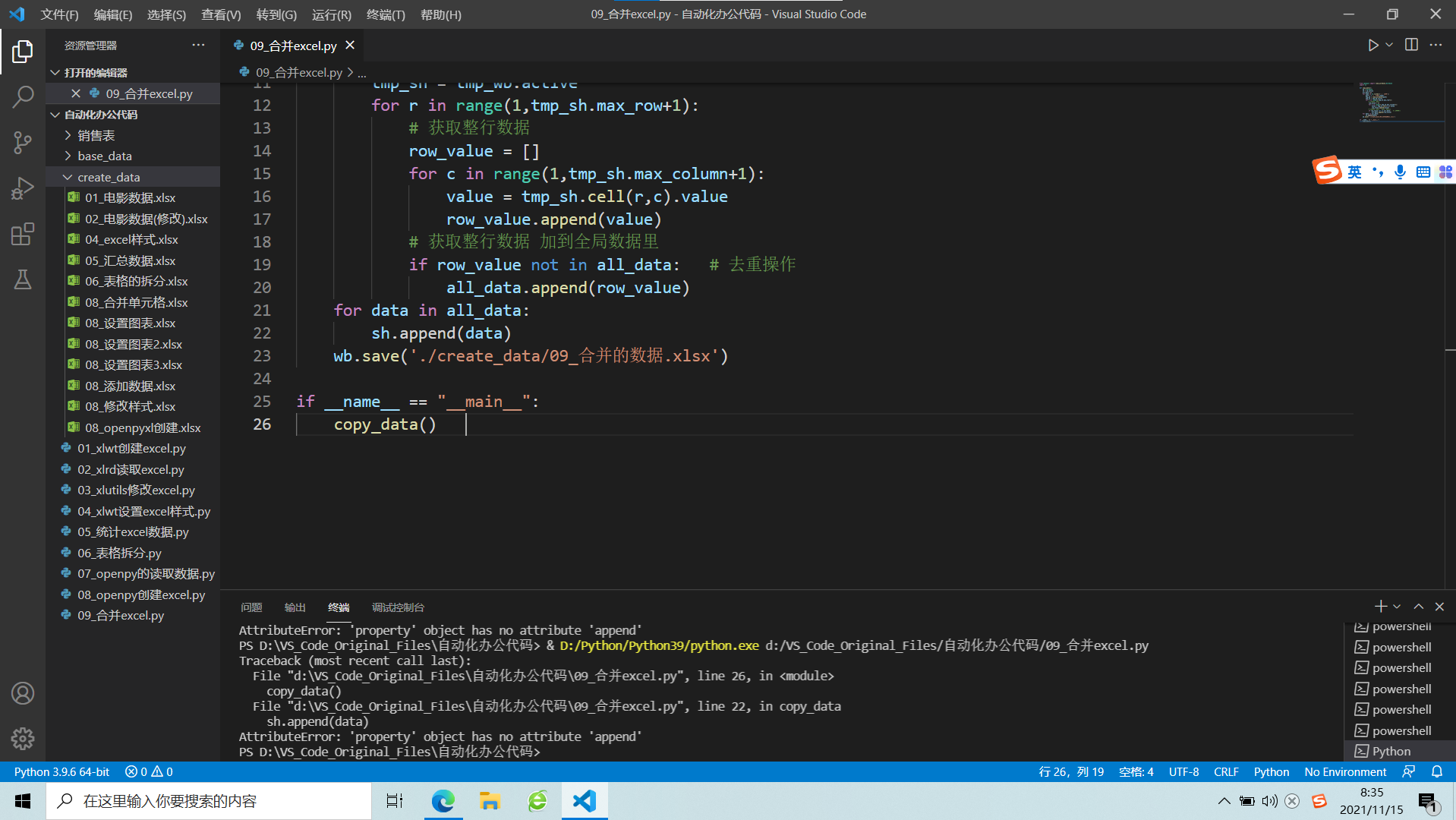Open the Accounts menu icon
Screen dimensions: 1456x820
(23, 693)
